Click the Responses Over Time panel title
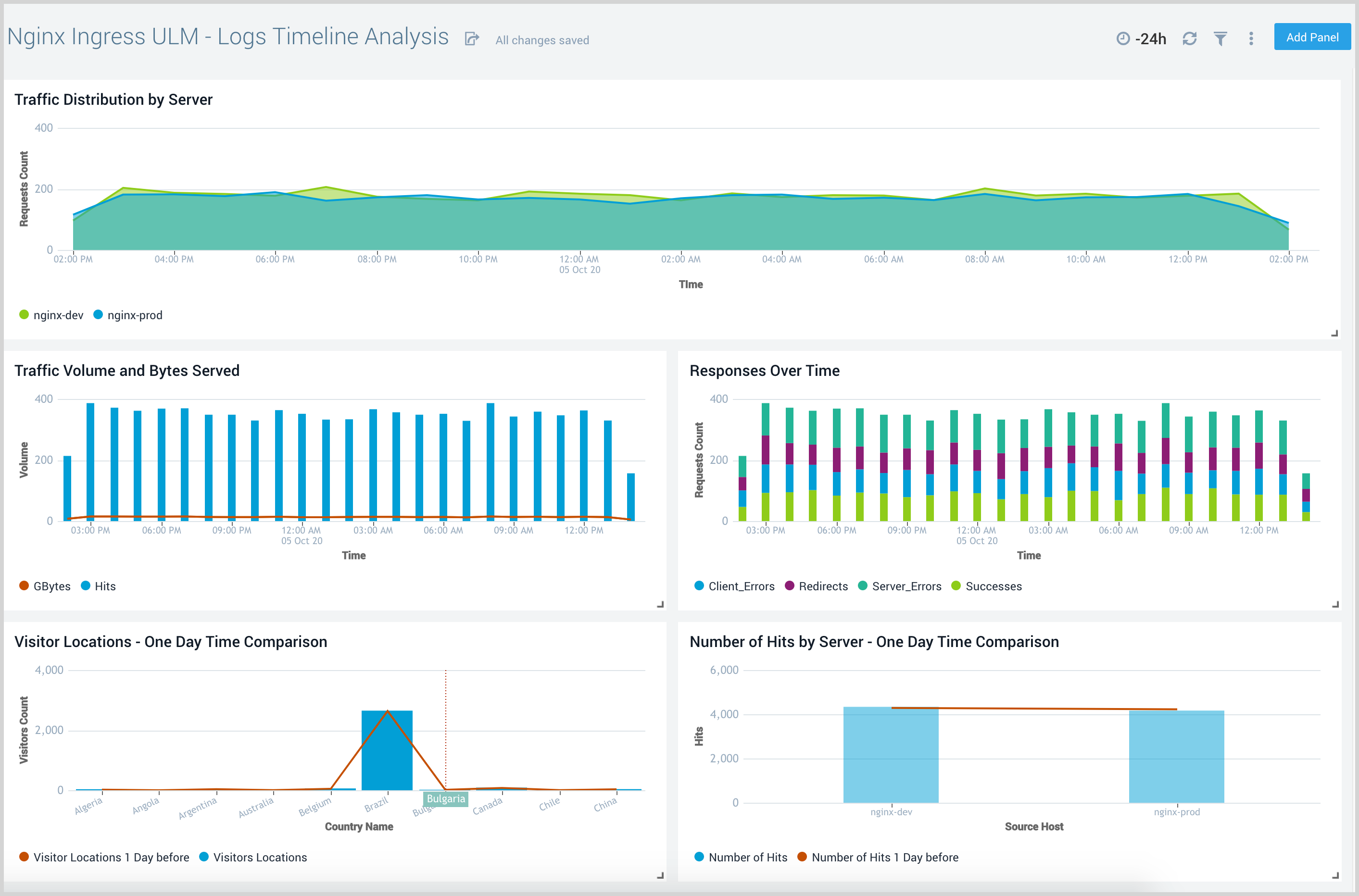 point(765,370)
